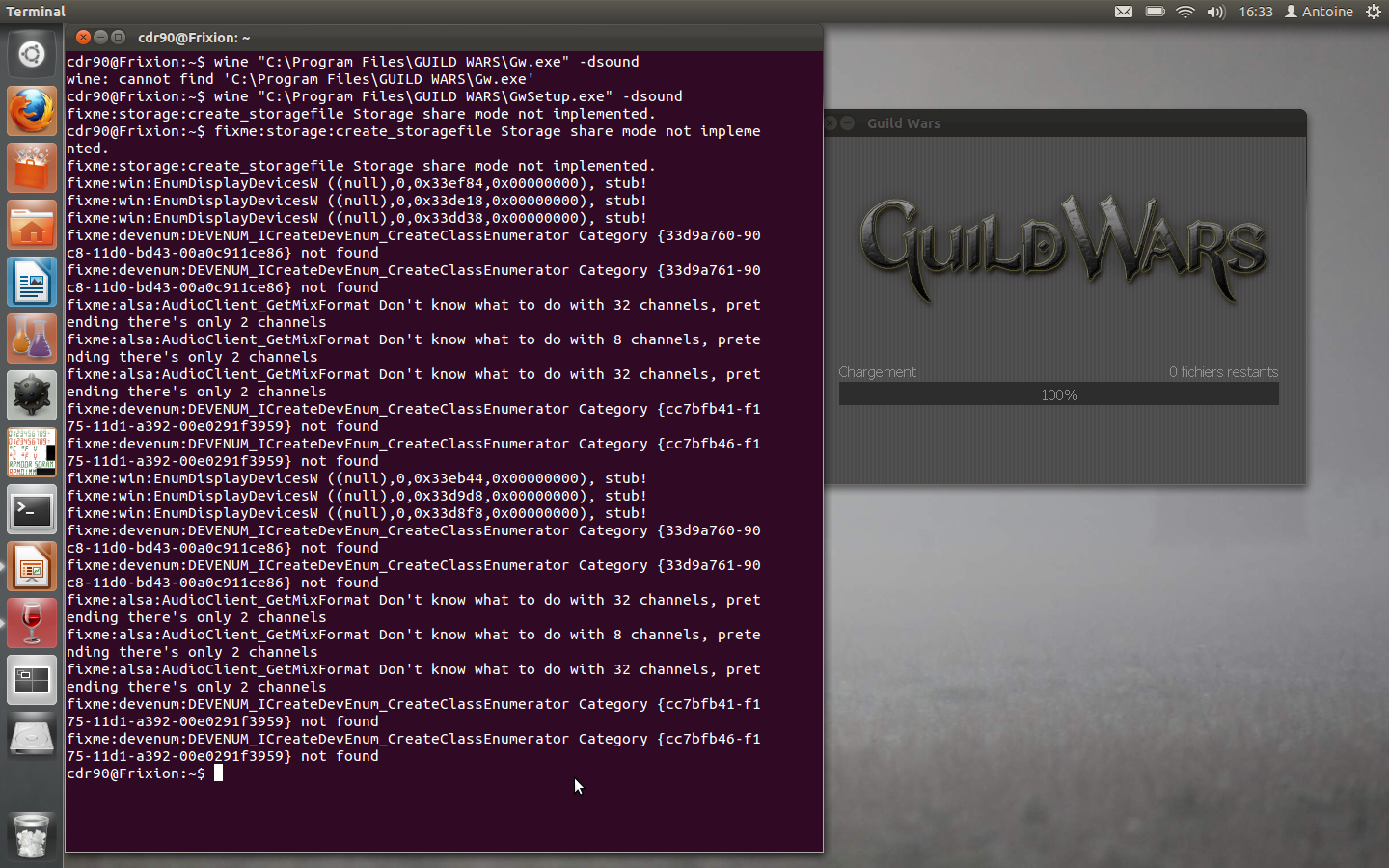Minimize the Guild Wars window

pos(847,122)
